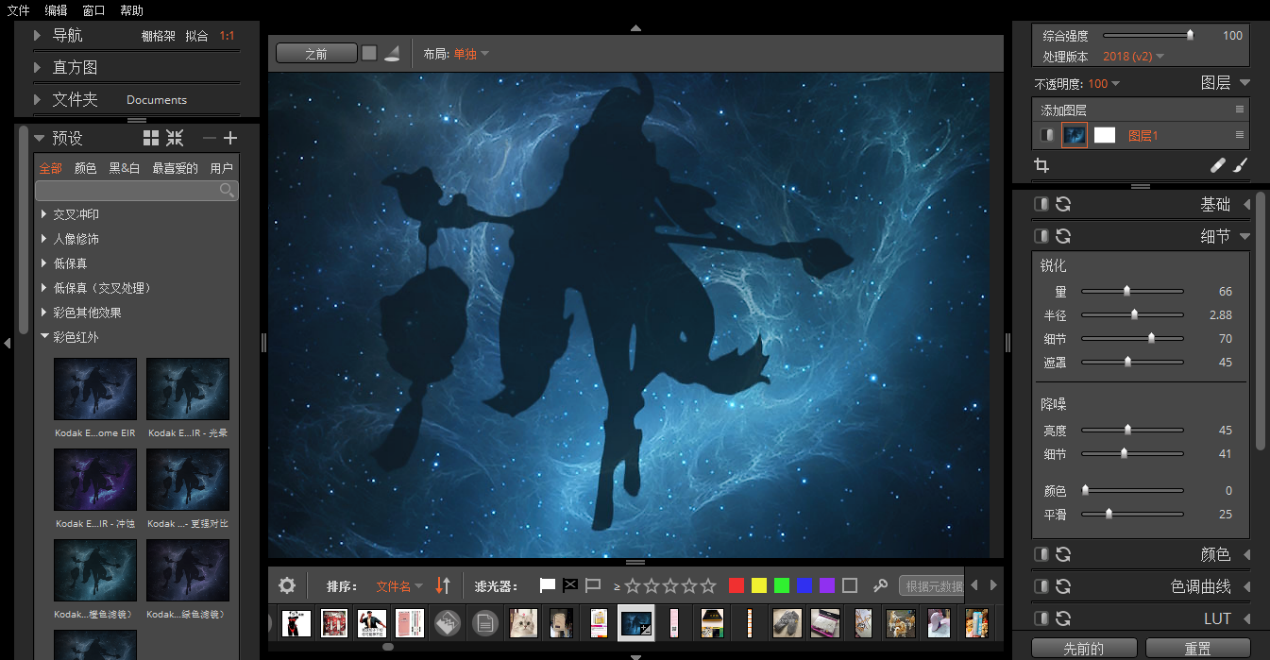The height and width of the screenshot is (660, 1270).
Task: Open filmstrip settings gear icon
Action: (x=287, y=586)
